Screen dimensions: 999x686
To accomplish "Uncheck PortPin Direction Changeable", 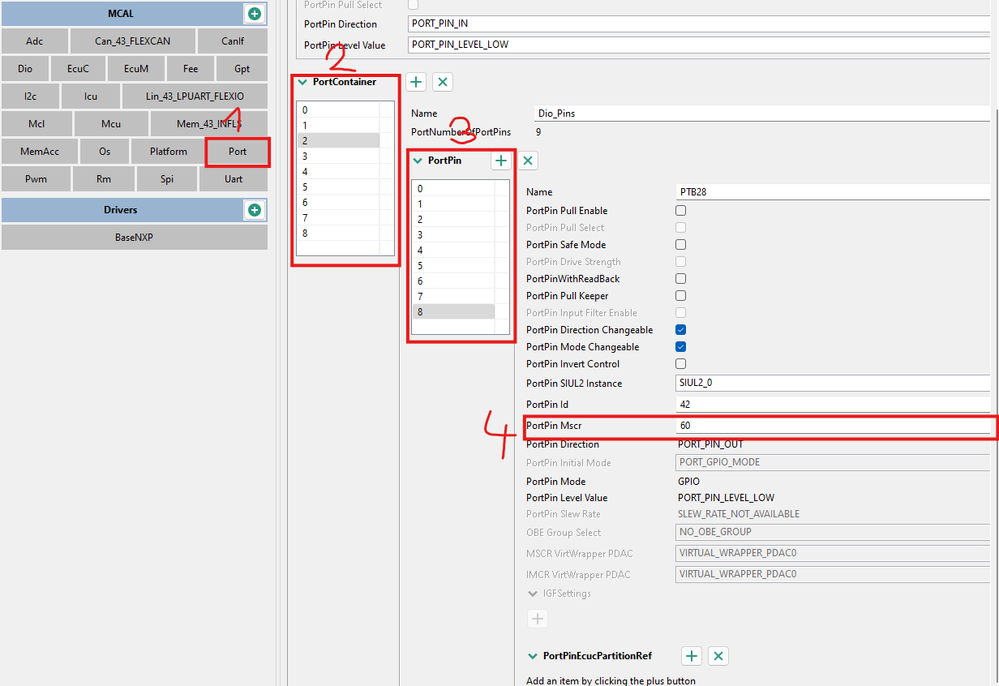I will point(680,329).
